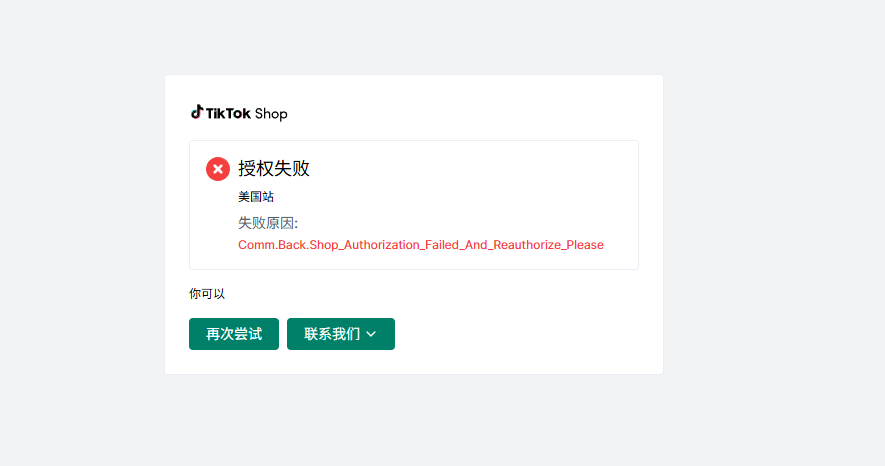Expand the 联系我们 dropdown chevron
Image resolution: width=885 pixels, height=466 pixels.
tap(371, 334)
